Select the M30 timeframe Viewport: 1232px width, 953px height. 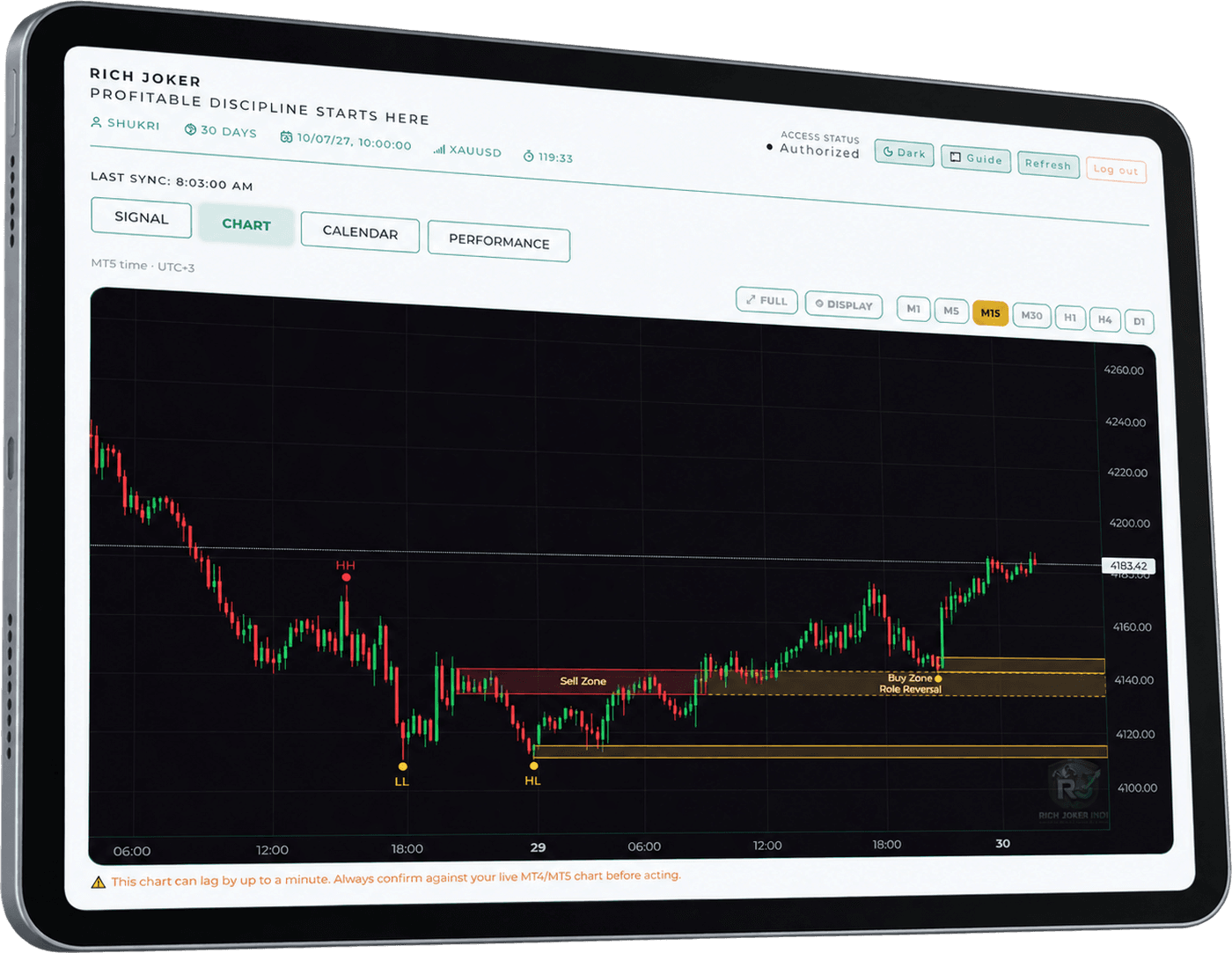click(x=1031, y=315)
